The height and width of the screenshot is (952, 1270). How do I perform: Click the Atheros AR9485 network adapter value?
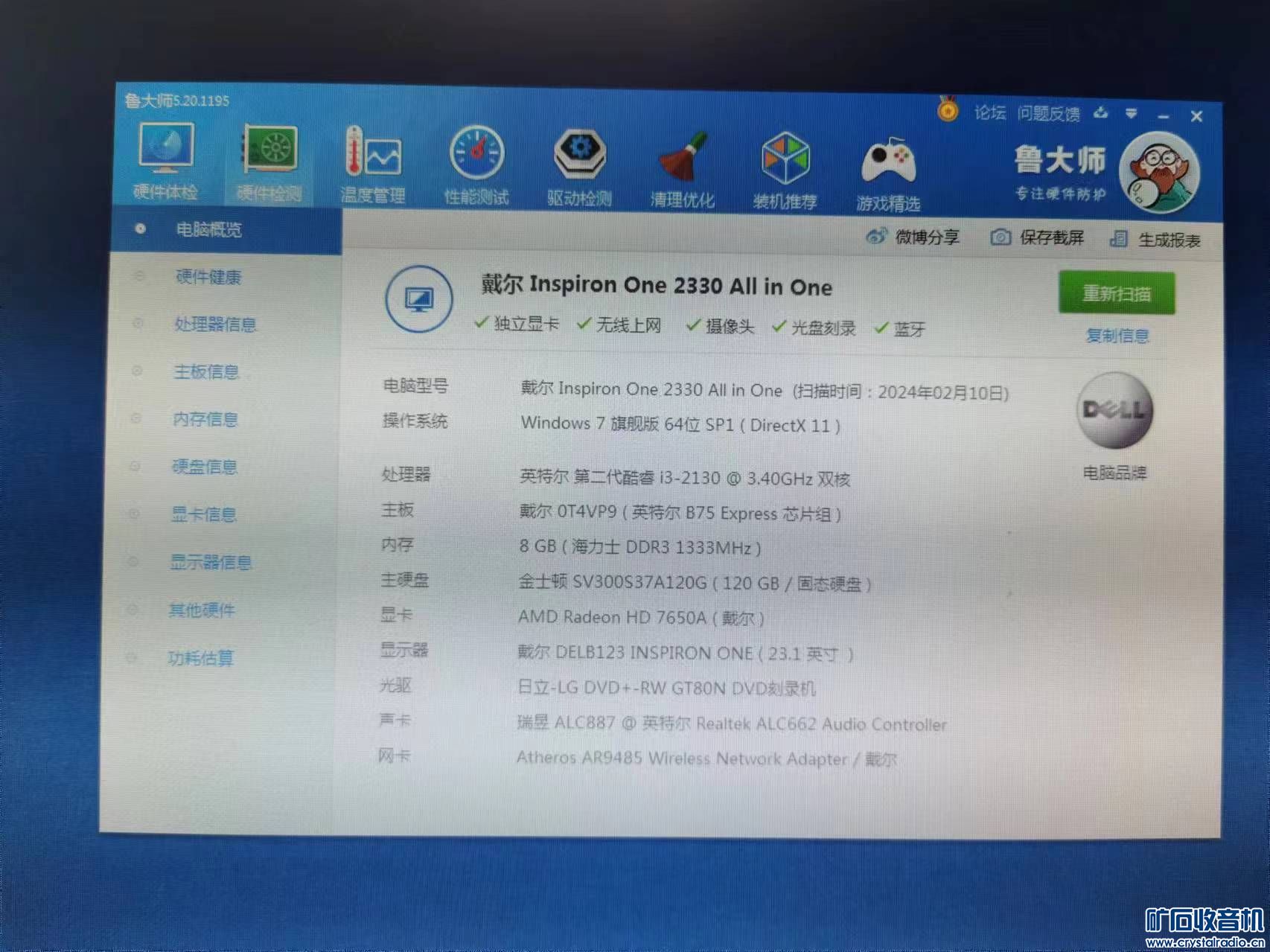(x=706, y=758)
